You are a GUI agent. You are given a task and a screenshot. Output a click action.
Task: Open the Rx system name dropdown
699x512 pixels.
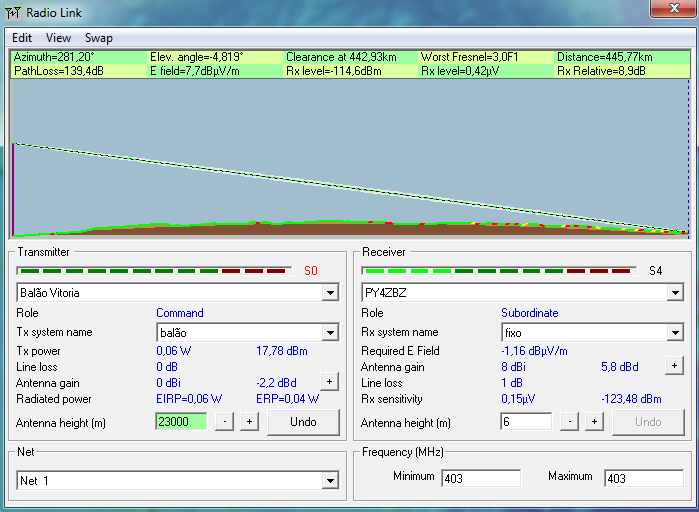(x=674, y=333)
